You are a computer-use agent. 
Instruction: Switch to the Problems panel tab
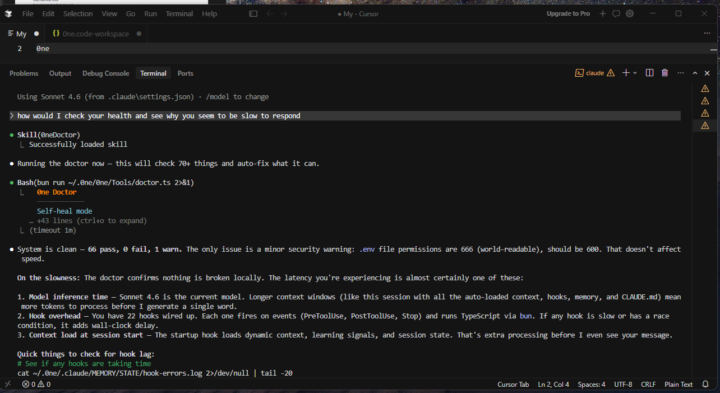pyautogui.click(x=24, y=73)
